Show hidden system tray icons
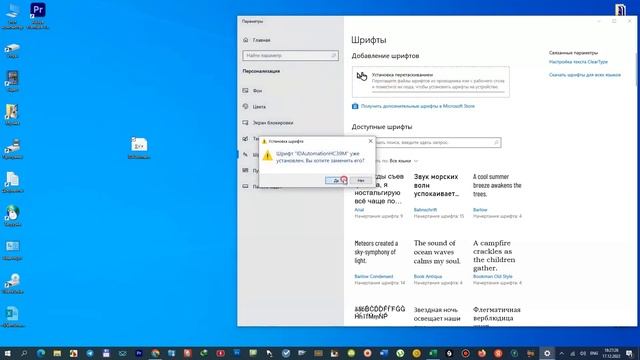The width and height of the screenshot is (640, 360). coord(562,353)
